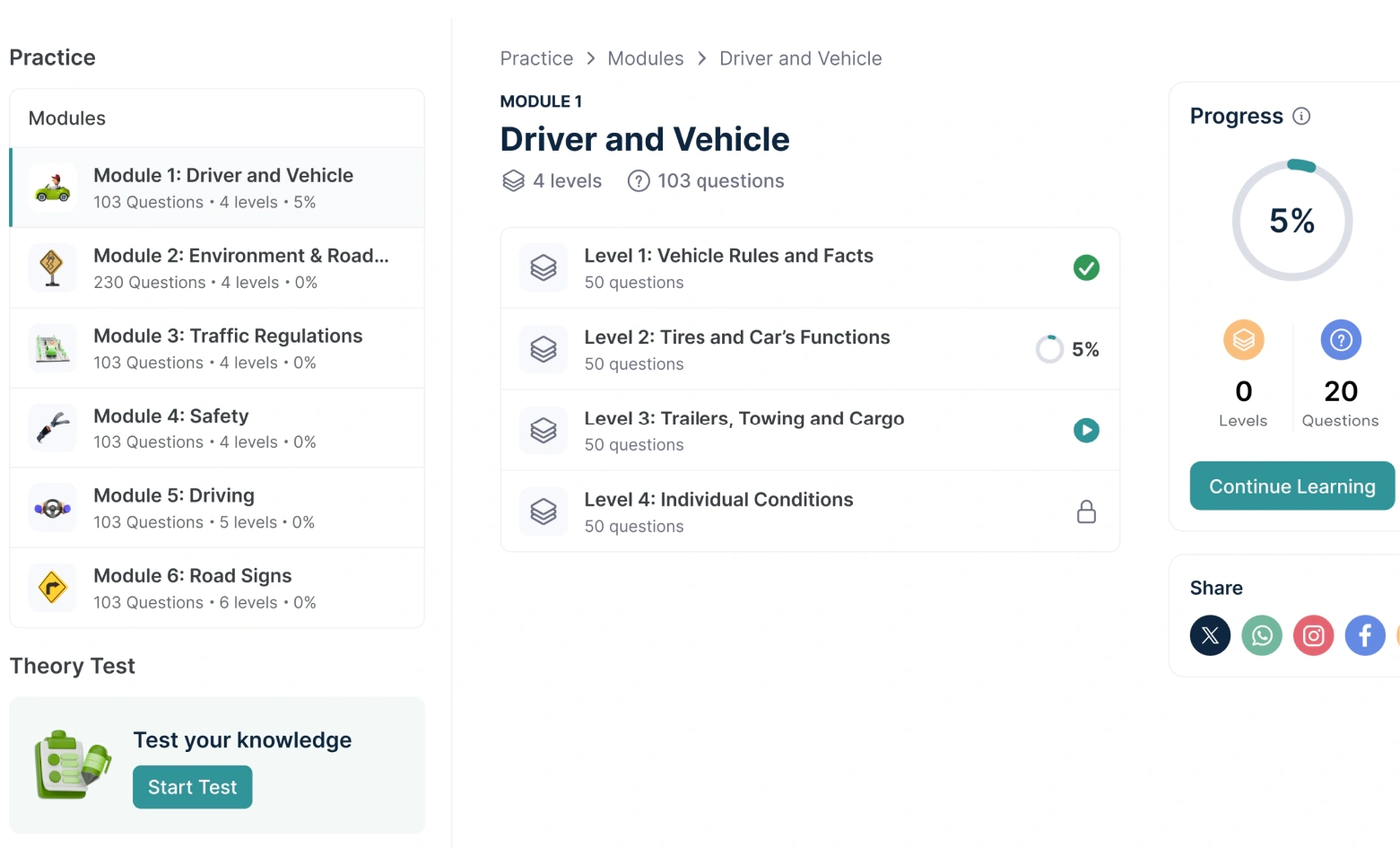Share via the X (Twitter) icon
This screenshot has height=848, width=1400.
tap(1210, 636)
